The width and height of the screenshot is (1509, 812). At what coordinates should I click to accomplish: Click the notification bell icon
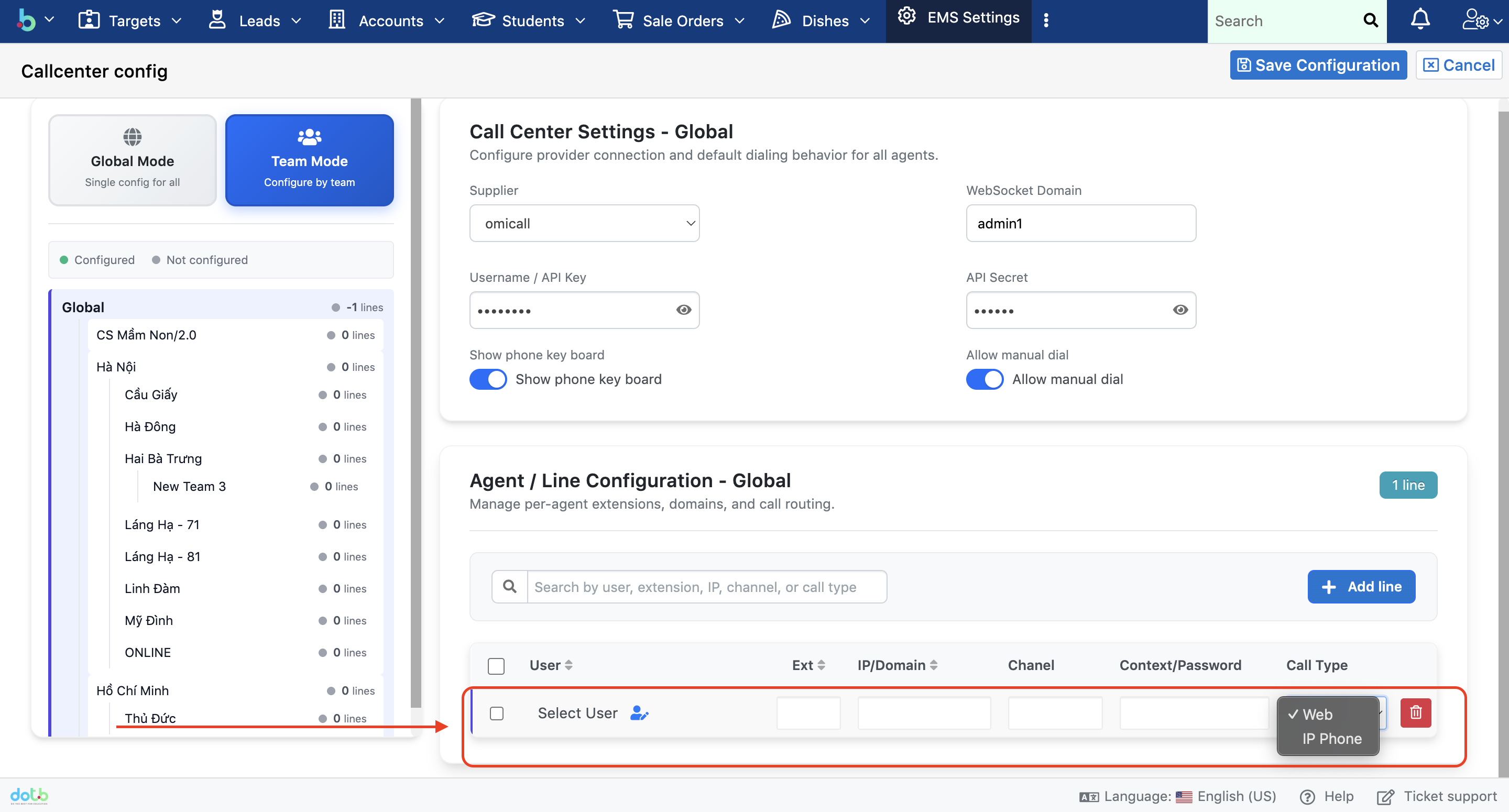pyautogui.click(x=1419, y=20)
